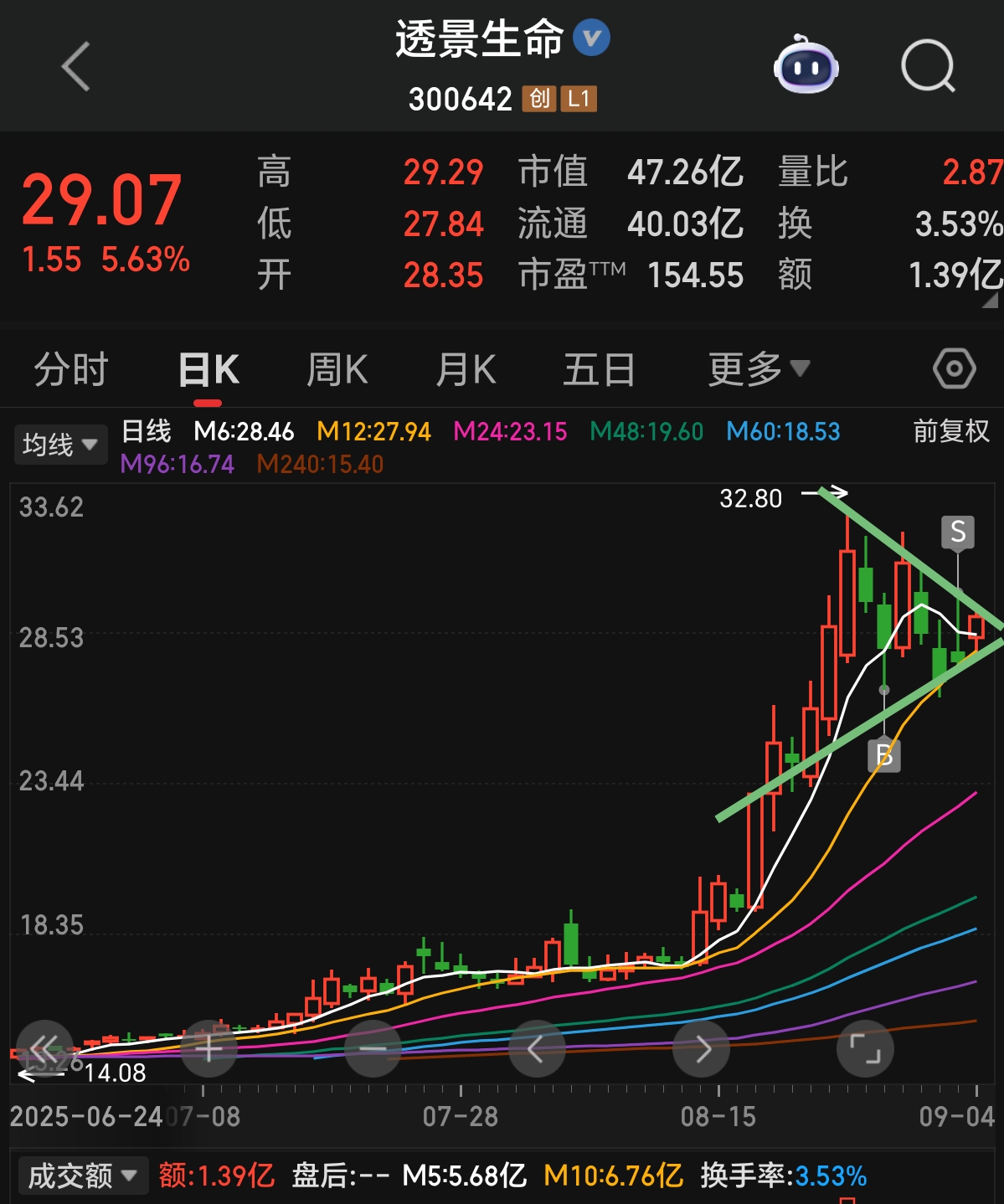Enter fullscreen chart mode
Screen dimensions: 1004x1204
pos(865,1048)
